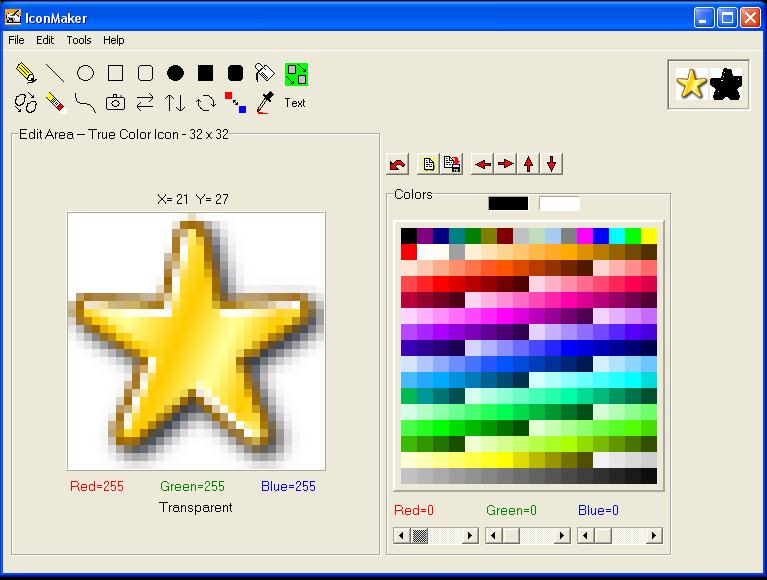Click the copy document button
Viewport: 767px width, 580px height.
(428, 164)
